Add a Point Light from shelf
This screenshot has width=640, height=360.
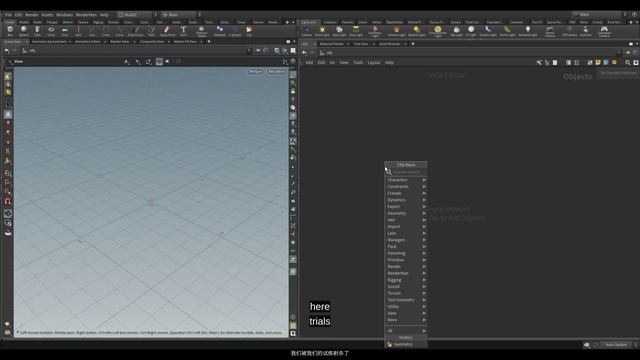pos(322,31)
